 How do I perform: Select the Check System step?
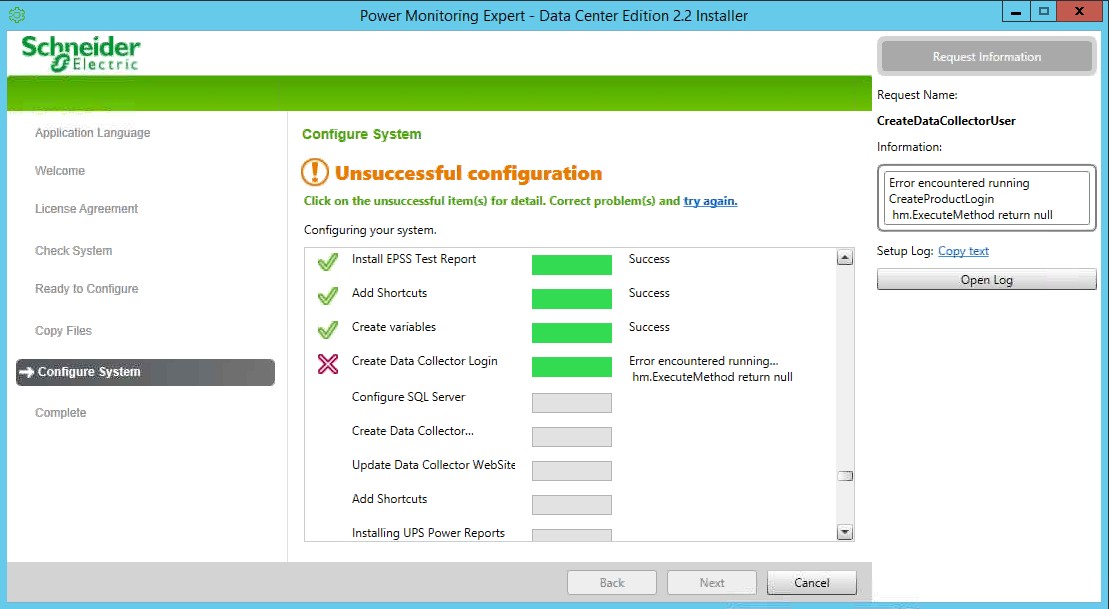pyautogui.click(x=74, y=251)
